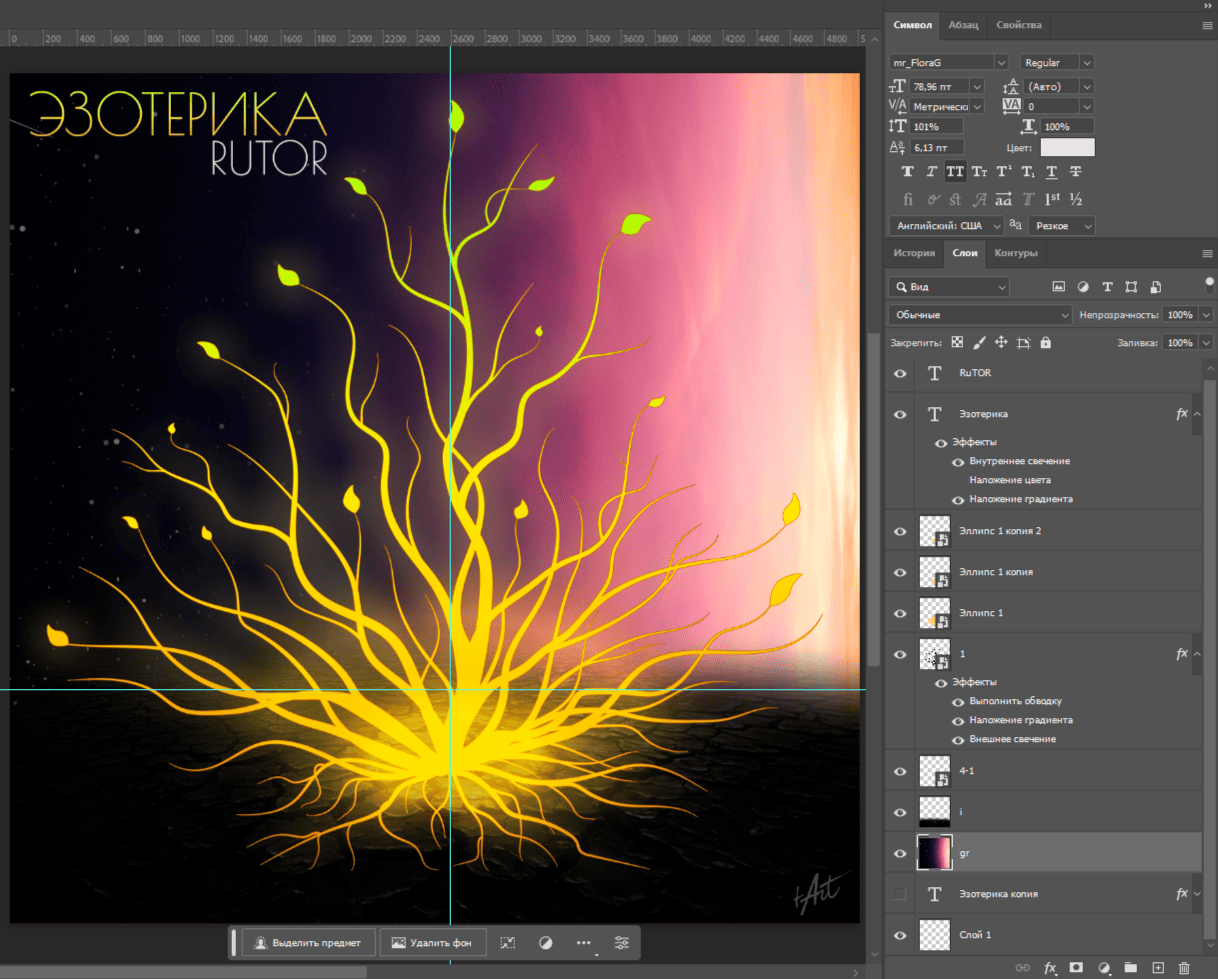Toggle smart objects filter icon

(1155, 287)
